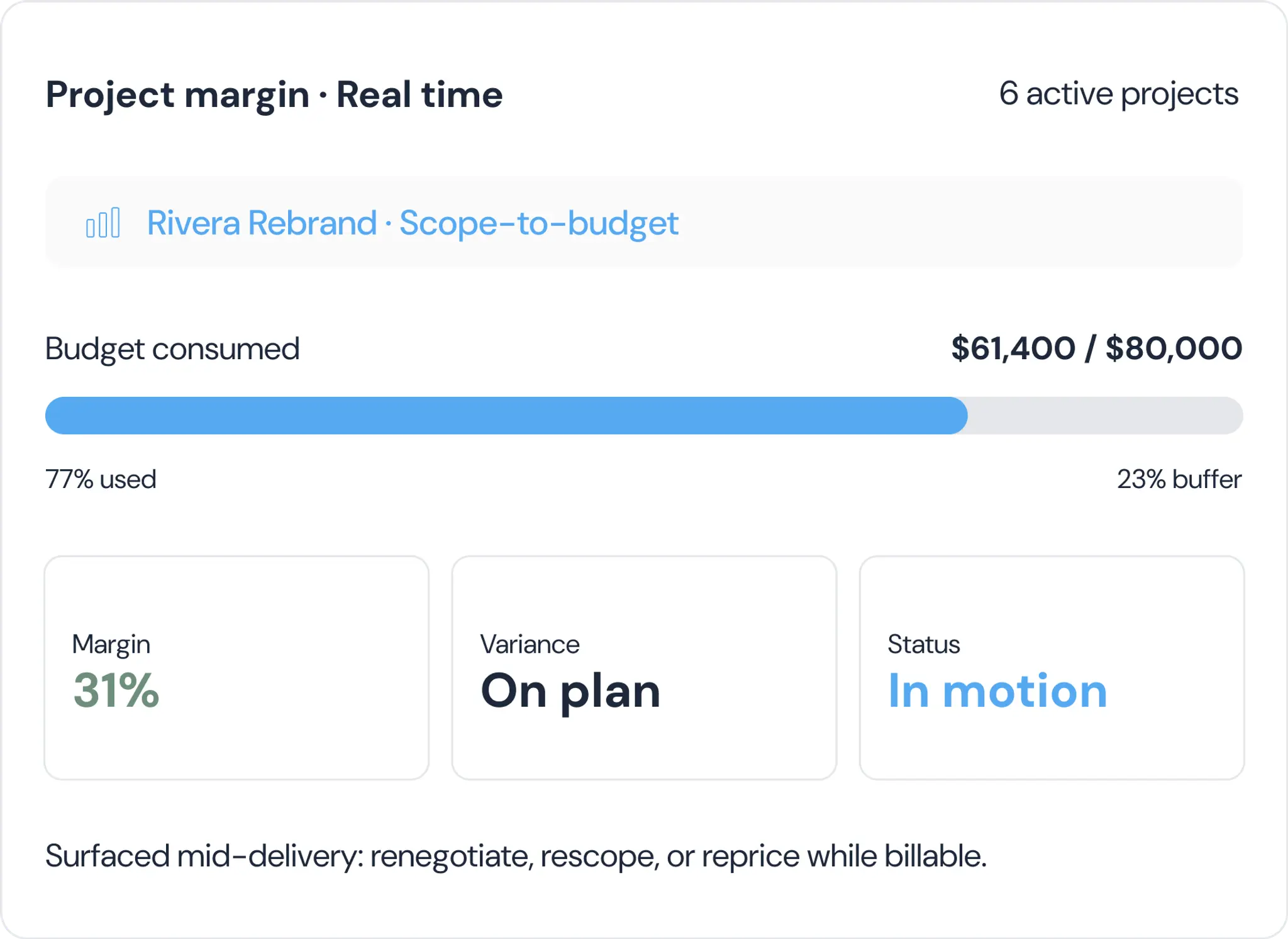The image size is (1288, 939).
Task: Click the Surfaced mid-delivery footer note
Action: point(516,857)
